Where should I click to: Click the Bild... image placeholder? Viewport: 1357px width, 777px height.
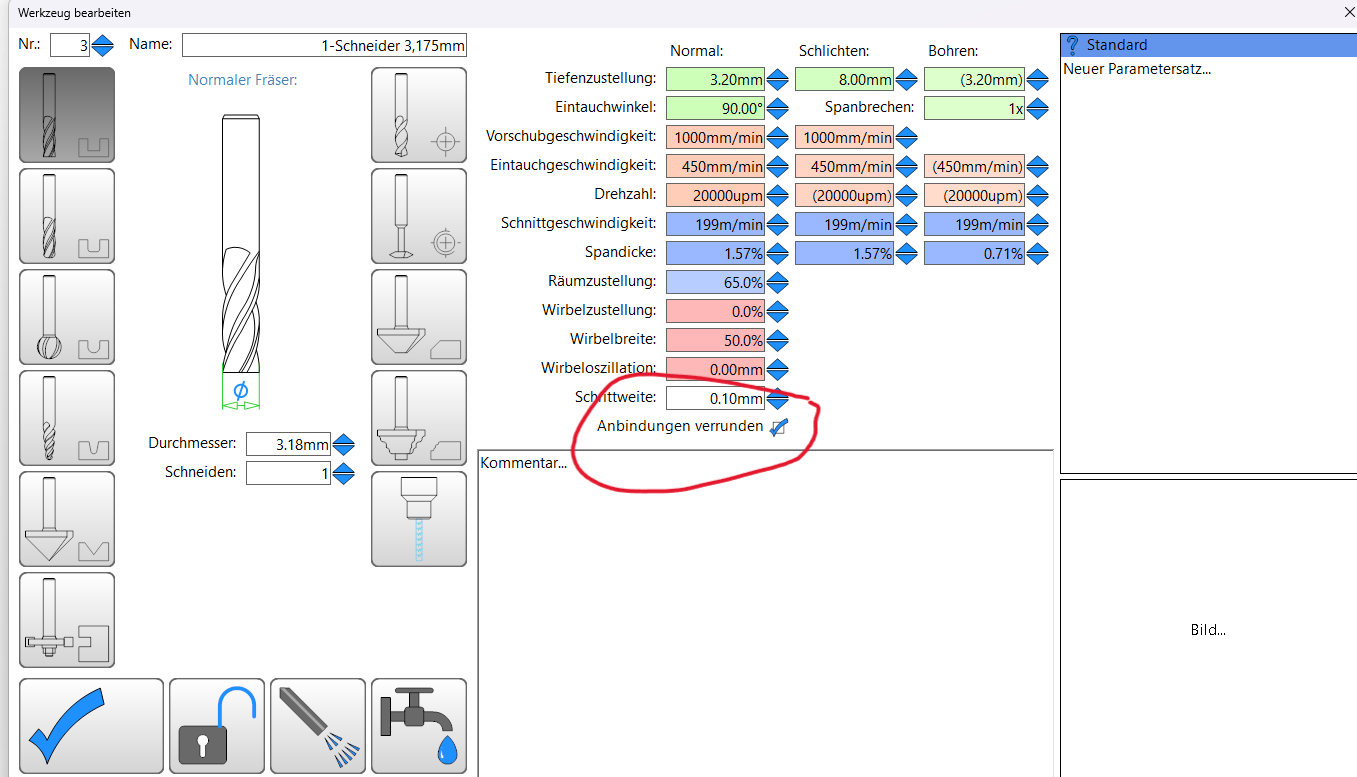pos(1207,630)
